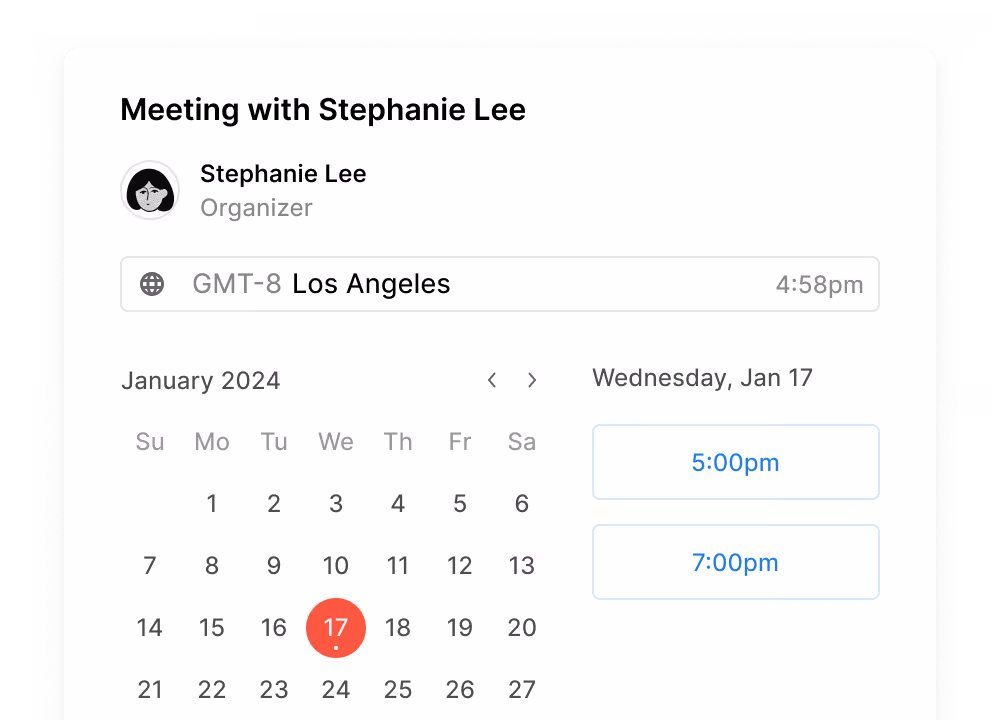Book the 7:00pm time slot
The width and height of the screenshot is (1000, 720).
(x=735, y=562)
